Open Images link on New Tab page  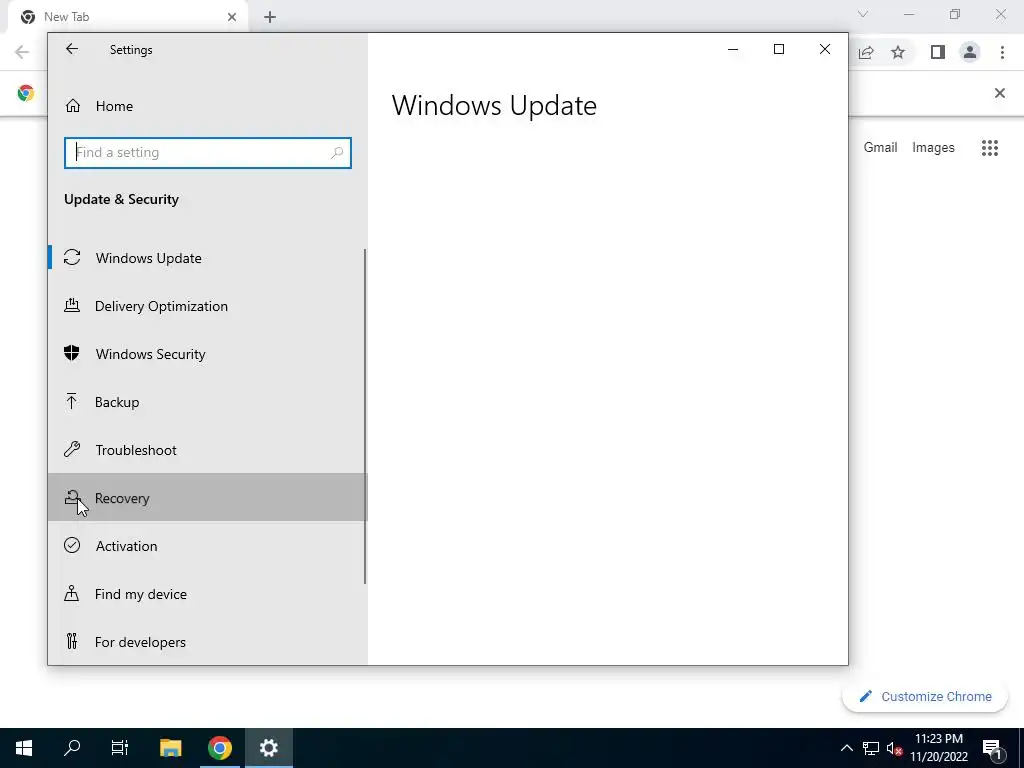pyautogui.click(x=933, y=148)
